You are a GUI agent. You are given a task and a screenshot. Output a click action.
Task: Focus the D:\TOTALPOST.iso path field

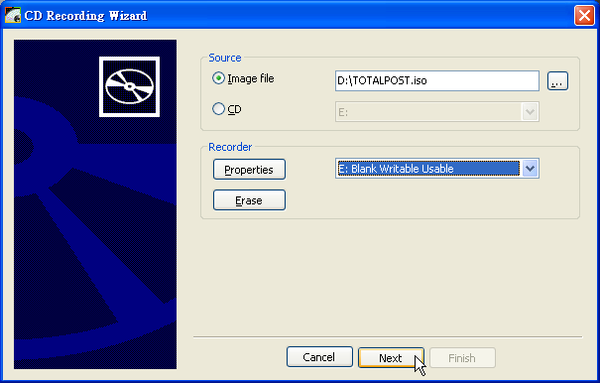click(437, 80)
